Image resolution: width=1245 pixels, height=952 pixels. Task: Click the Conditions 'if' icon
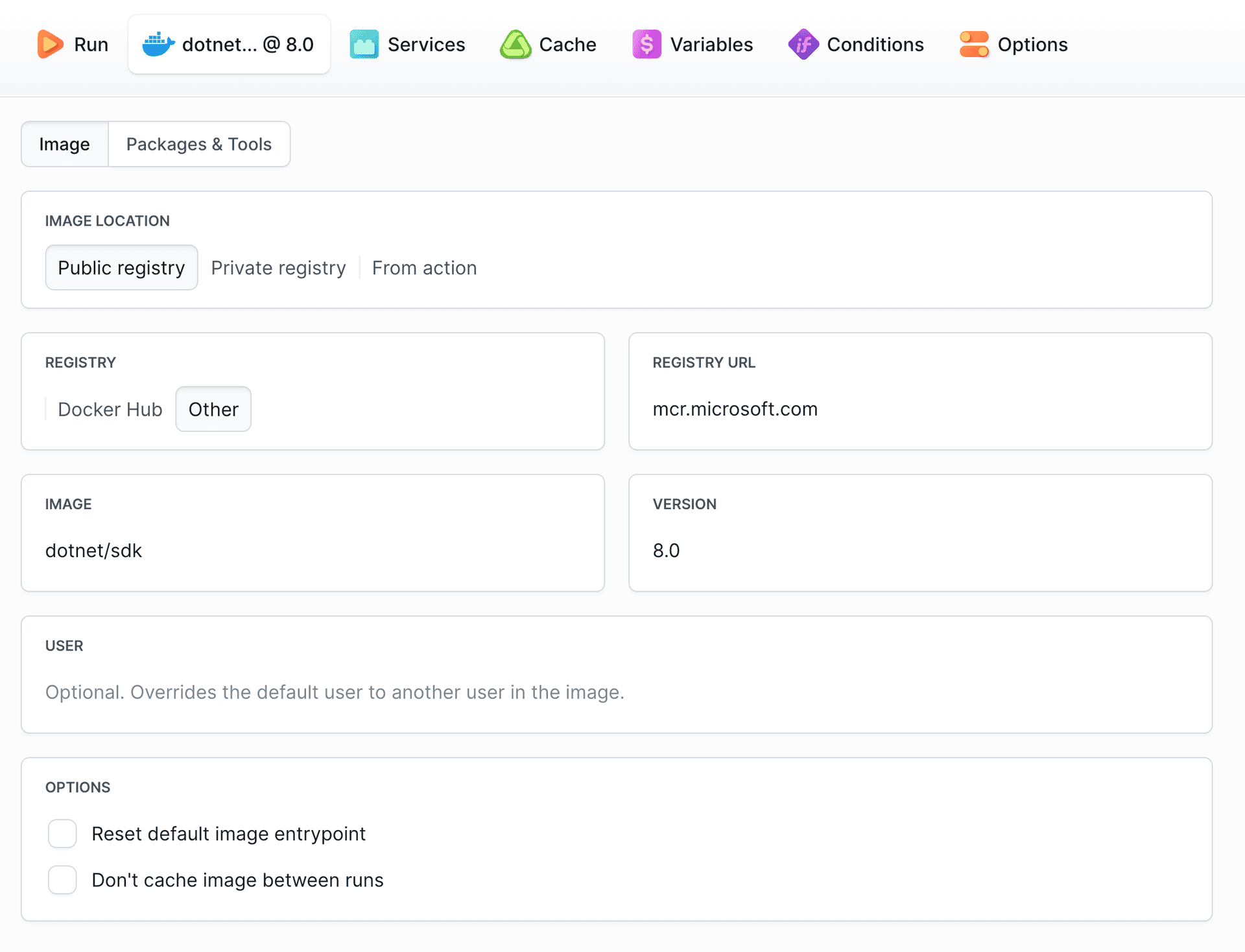803,44
